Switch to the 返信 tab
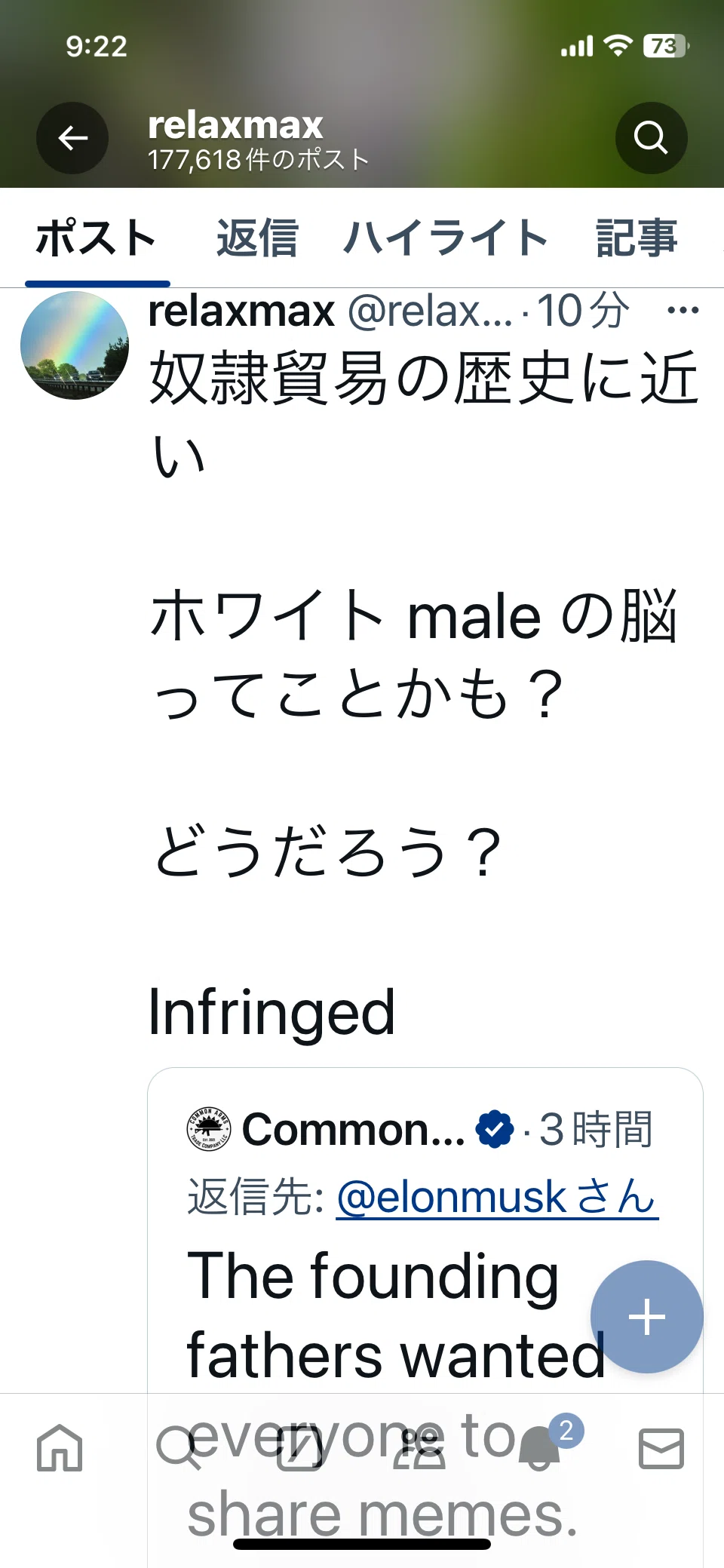Image resolution: width=724 pixels, height=1568 pixels. pos(257,238)
